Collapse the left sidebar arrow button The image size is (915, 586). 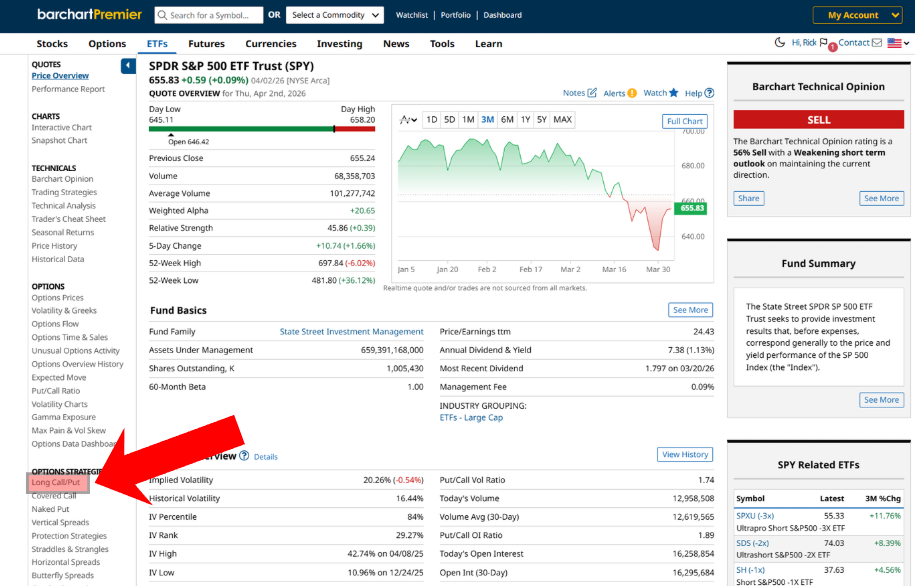click(x=128, y=66)
